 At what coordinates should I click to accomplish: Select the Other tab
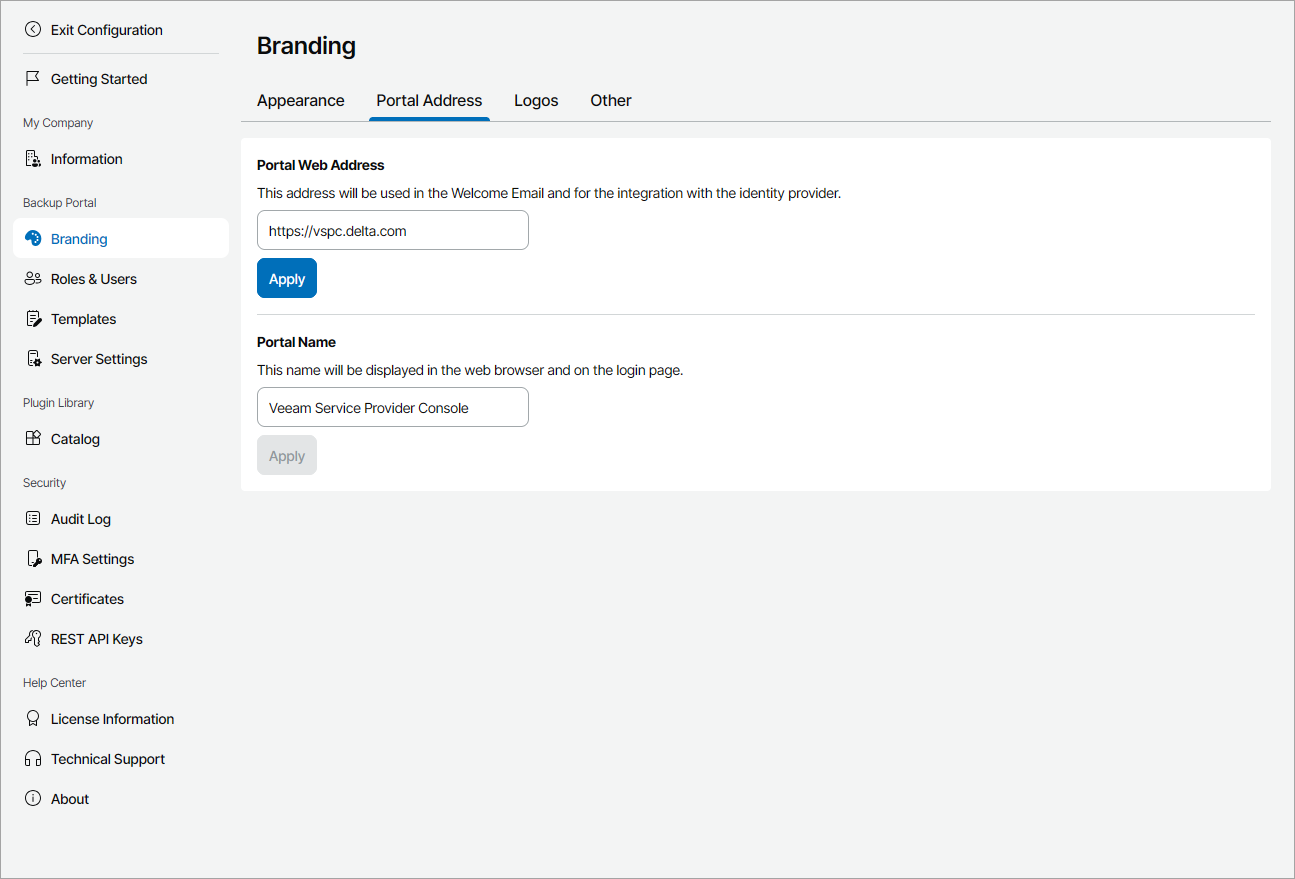pyautogui.click(x=610, y=100)
